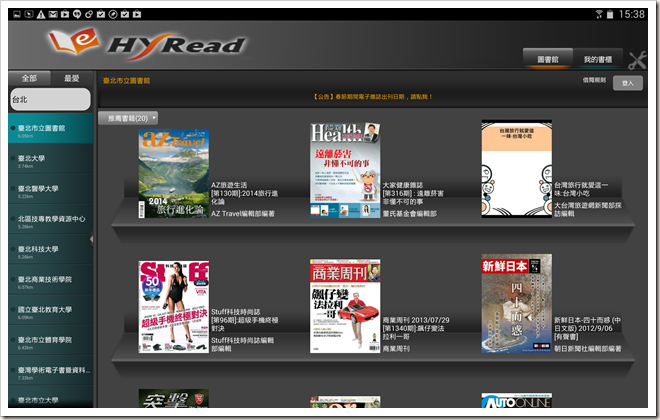
Task: Select the 全部 tab
Action: (29, 78)
